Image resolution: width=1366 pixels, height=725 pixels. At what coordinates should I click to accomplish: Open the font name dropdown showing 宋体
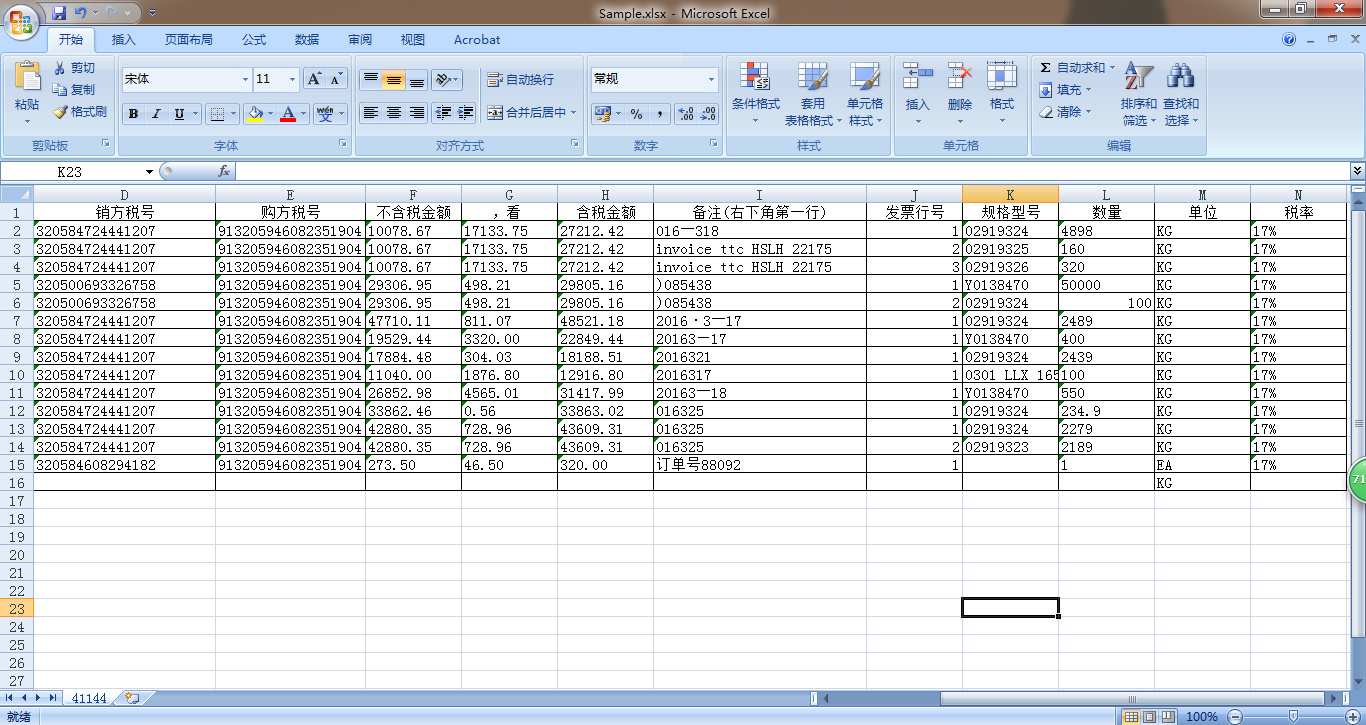point(246,80)
